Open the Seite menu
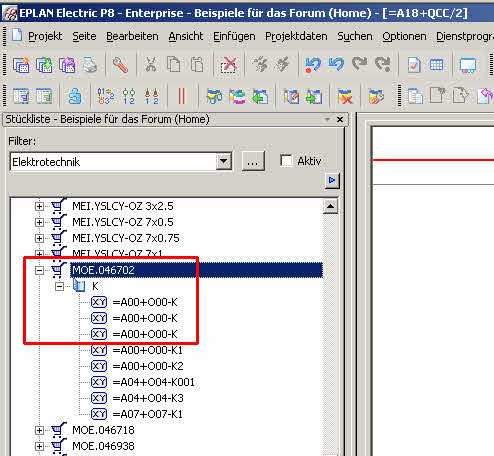 pyautogui.click(x=84, y=36)
